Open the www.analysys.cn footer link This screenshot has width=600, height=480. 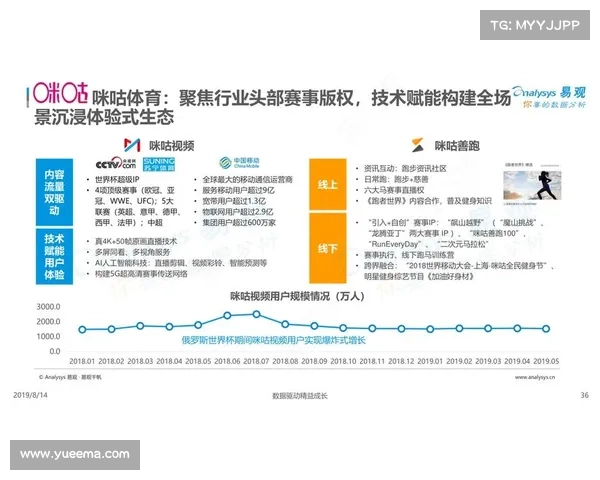[x=535, y=377]
